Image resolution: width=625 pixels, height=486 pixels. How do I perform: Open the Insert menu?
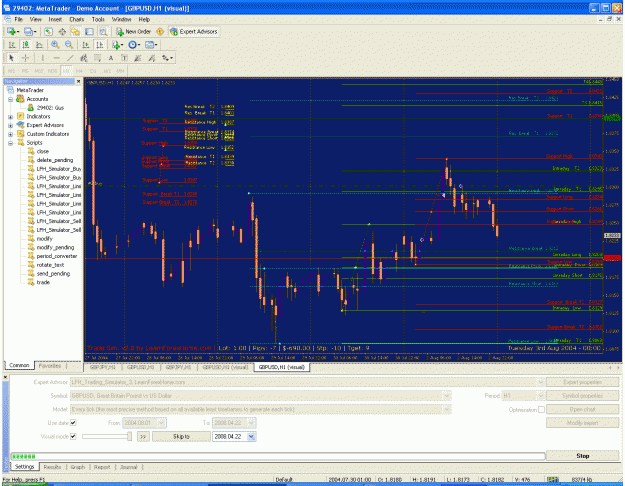click(x=55, y=19)
